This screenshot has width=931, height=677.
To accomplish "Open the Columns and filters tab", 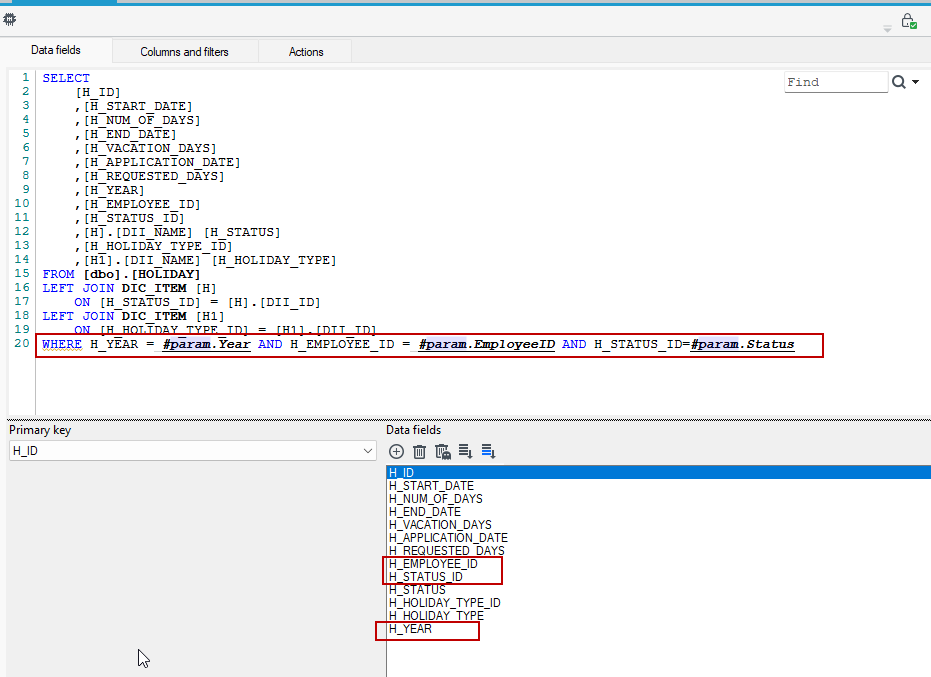I will coord(185,52).
